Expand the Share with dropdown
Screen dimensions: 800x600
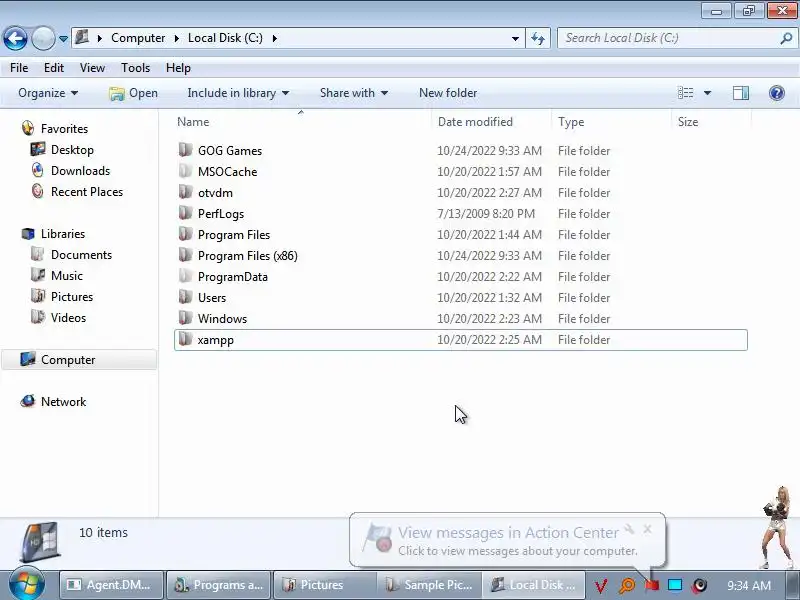(354, 93)
